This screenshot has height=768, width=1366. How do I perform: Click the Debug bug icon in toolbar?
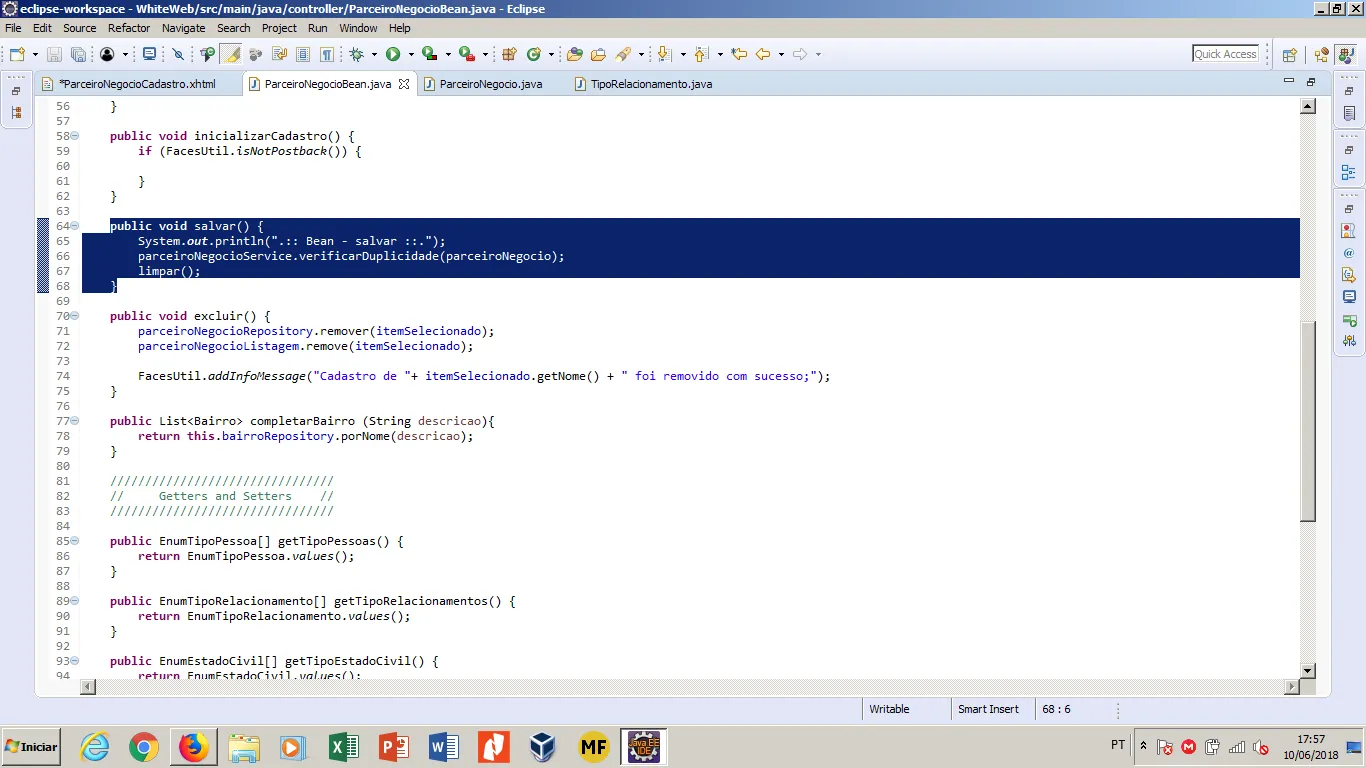coord(357,54)
